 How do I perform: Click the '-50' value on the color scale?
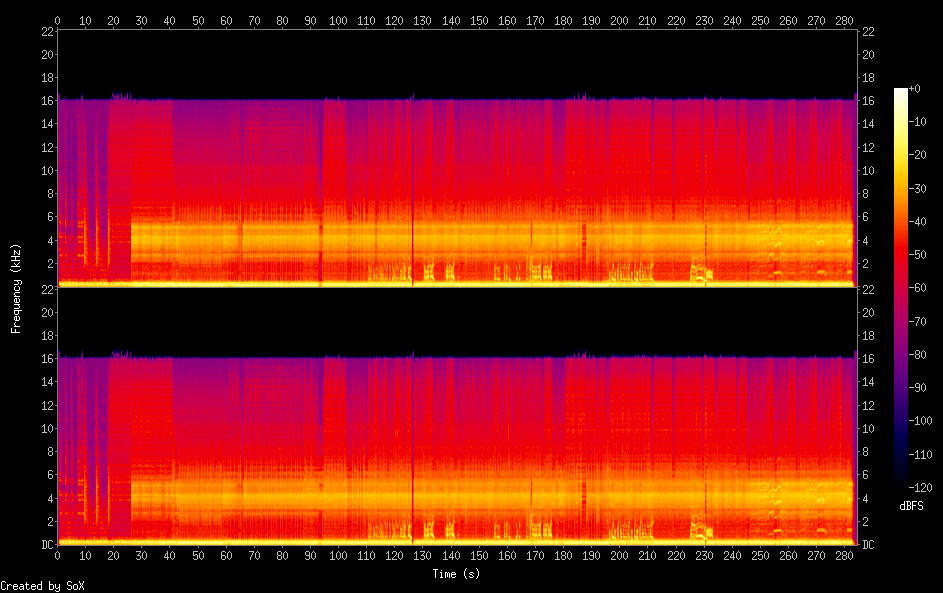pos(917,254)
